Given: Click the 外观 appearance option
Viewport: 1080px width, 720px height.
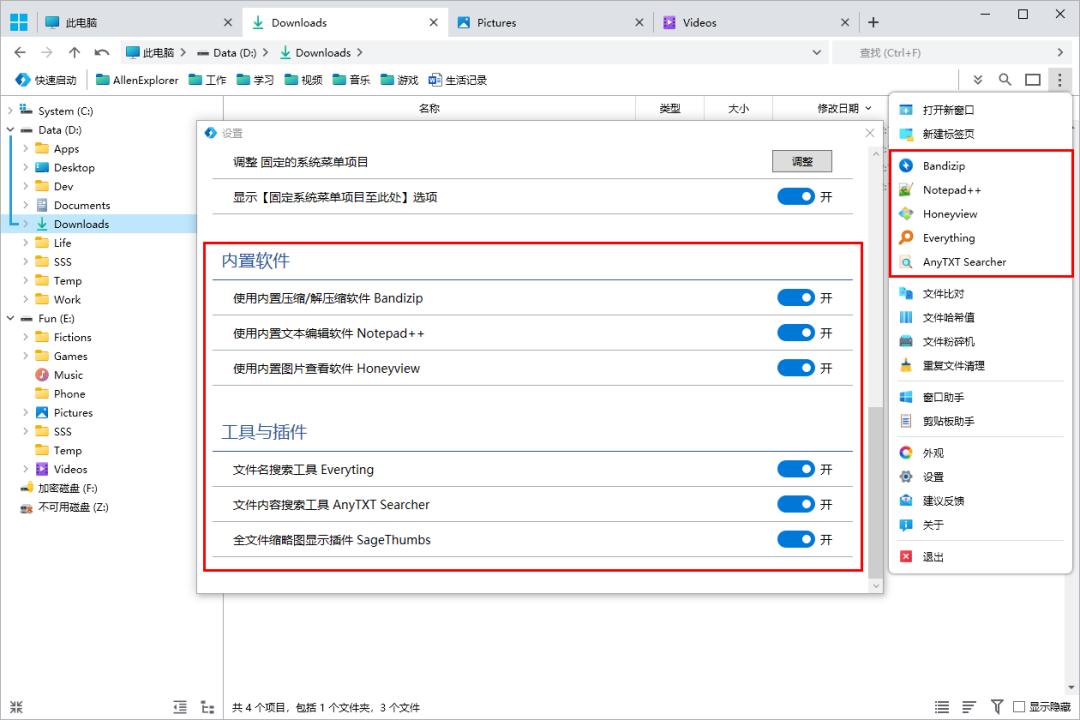Looking at the screenshot, I should point(932,452).
